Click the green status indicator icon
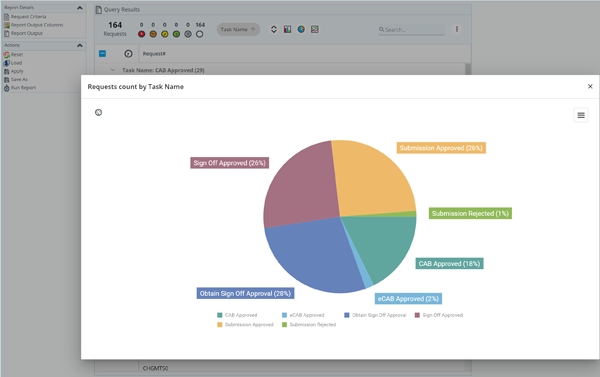The height and width of the screenshot is (377, 600). click(176, 34)
